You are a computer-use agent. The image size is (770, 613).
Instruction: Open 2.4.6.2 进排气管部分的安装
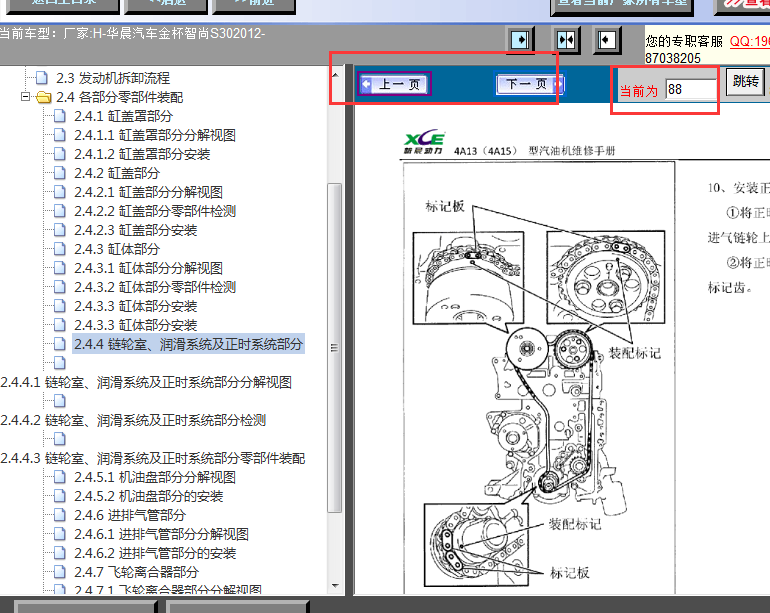pyautogui.click(x=155, y=554)
